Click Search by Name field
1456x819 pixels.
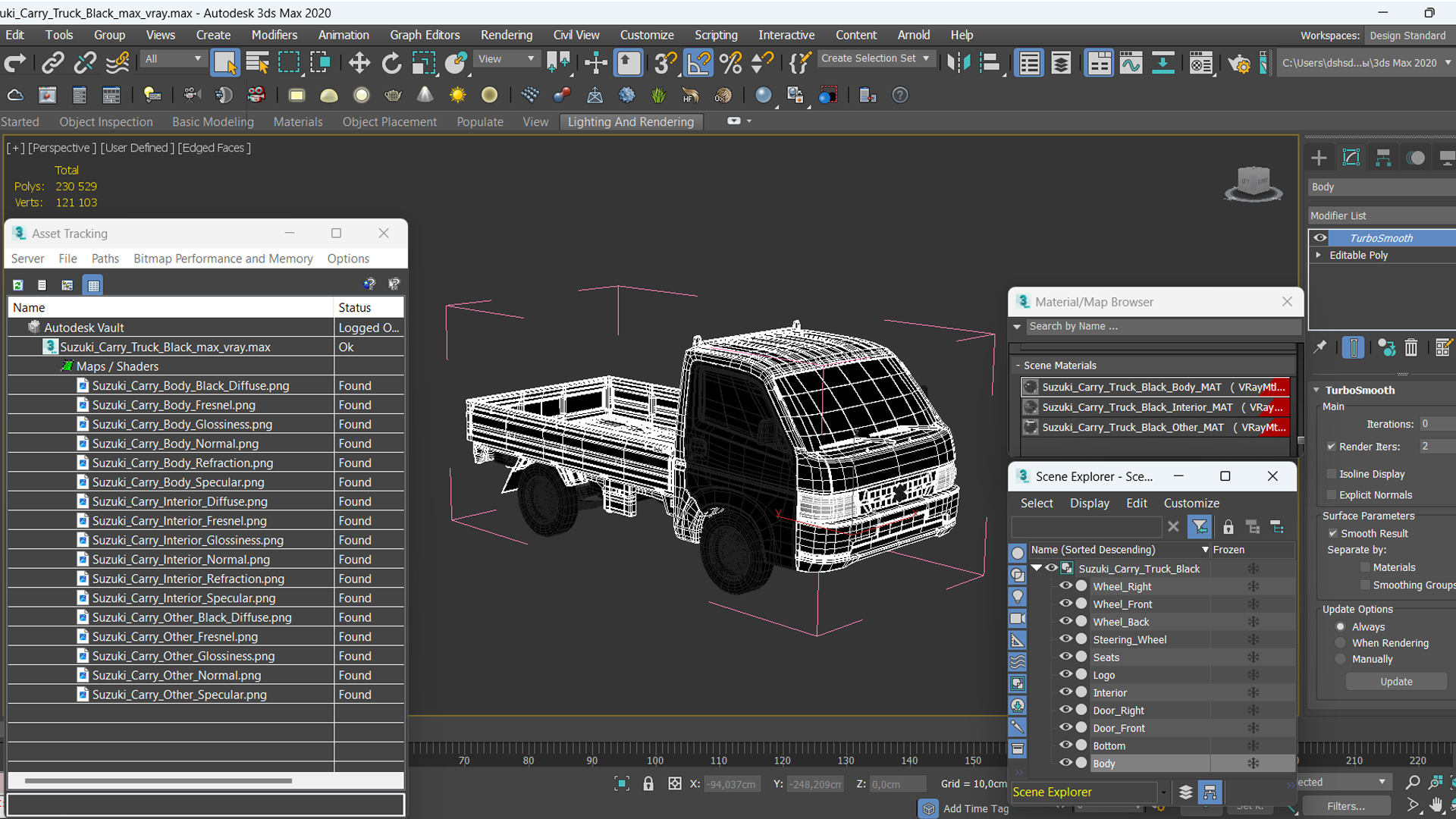(1163, 327)
